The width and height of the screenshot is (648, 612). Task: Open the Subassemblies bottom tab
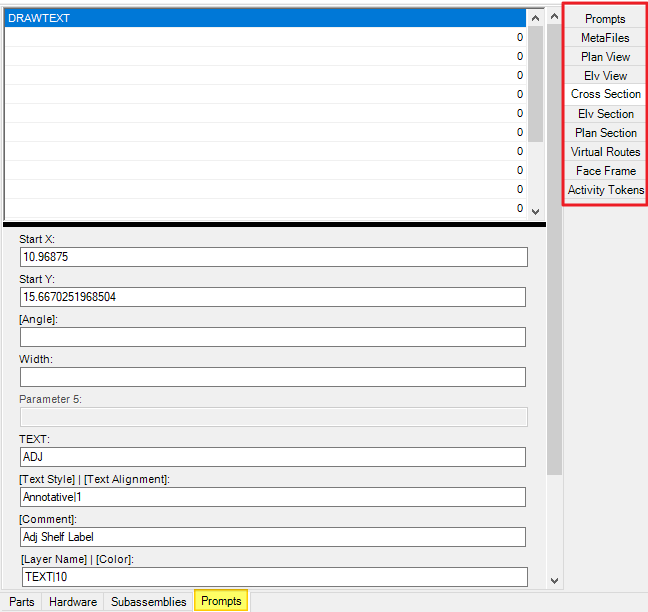148,602
